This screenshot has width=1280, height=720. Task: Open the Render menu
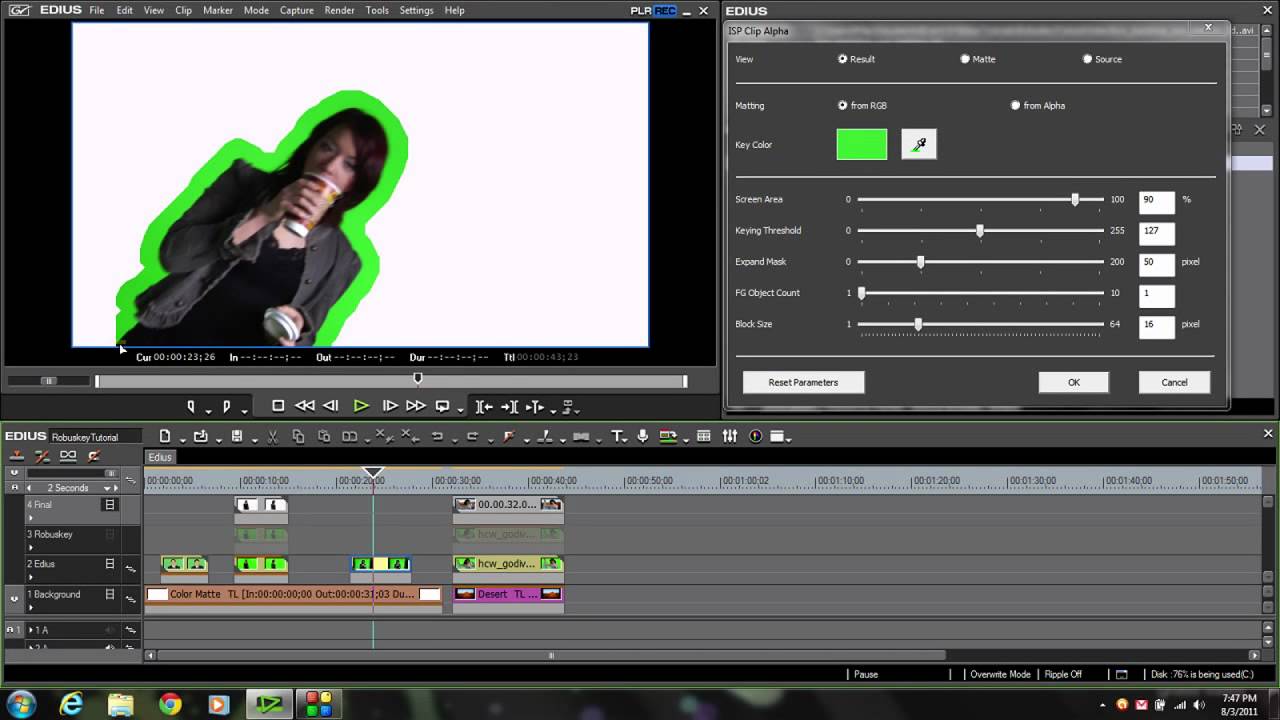339,10
